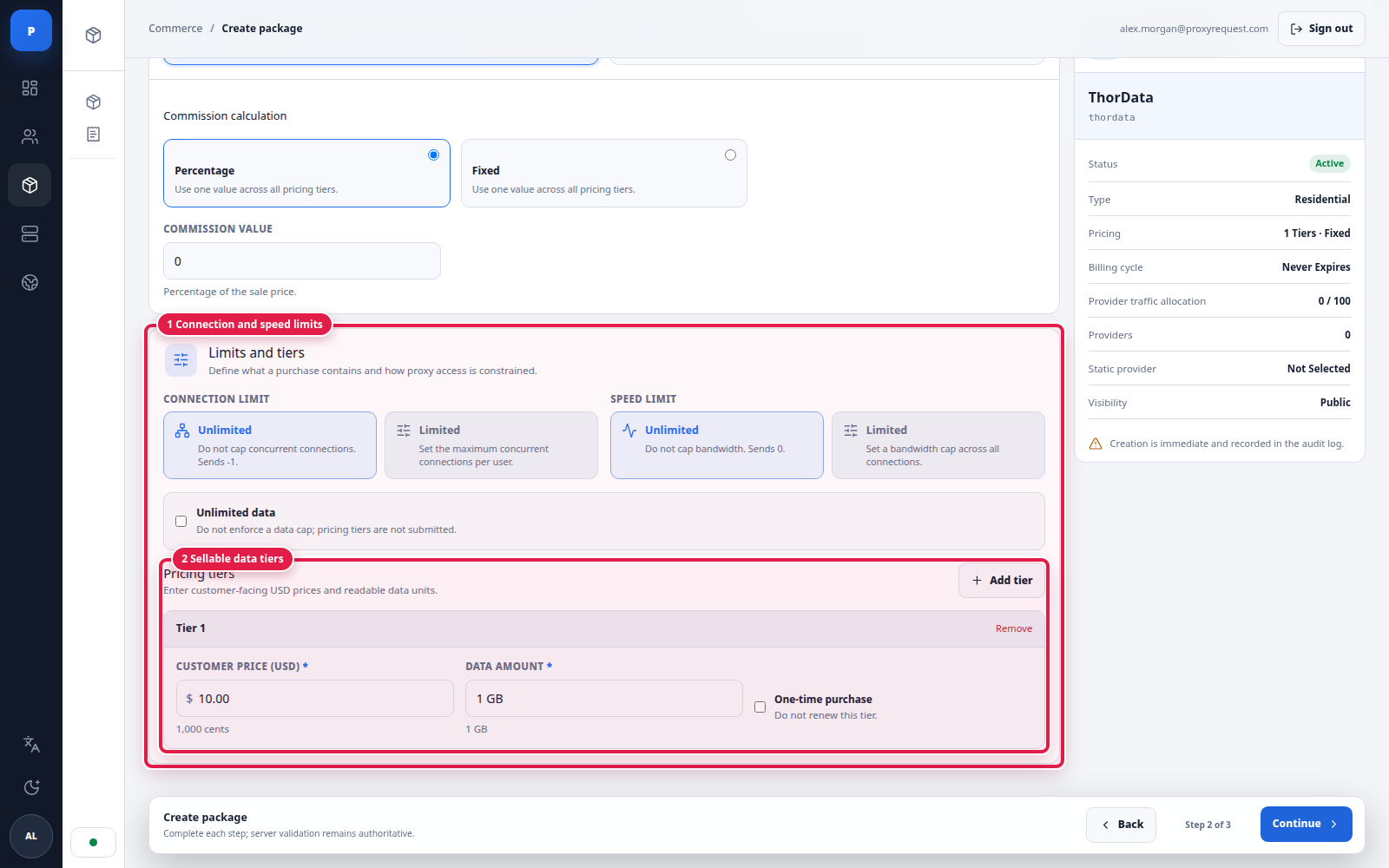Click the 'Step 2 of 3' indicator
The image size is (1389, 868).
[x=1208, y=825]
